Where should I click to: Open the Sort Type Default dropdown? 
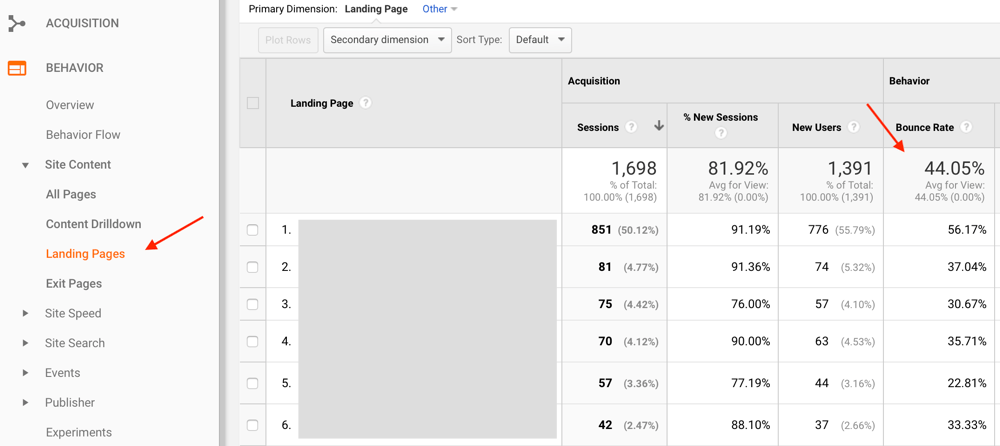click(540, 40)
